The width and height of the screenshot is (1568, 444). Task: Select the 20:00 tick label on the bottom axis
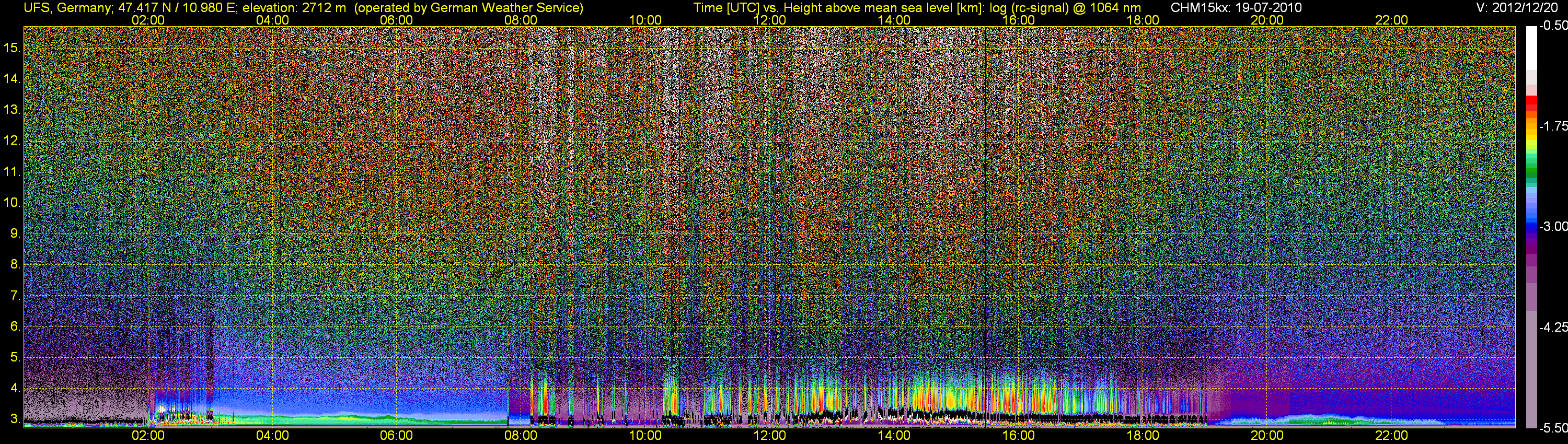click(1267, 436)
